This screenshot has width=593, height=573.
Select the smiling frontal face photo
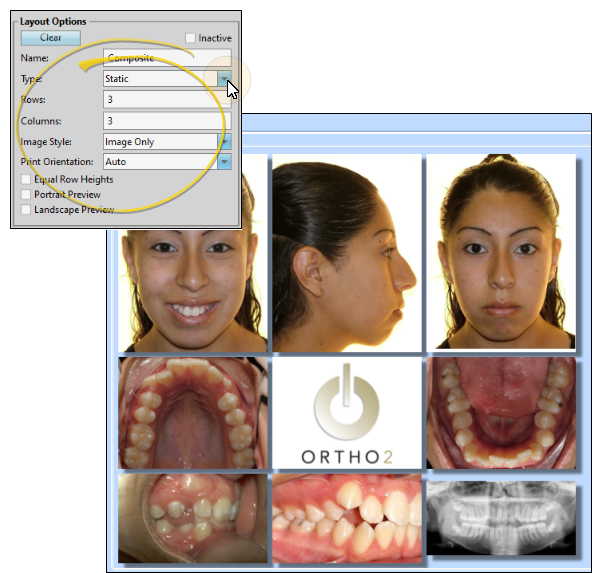pyautogui.click(x=193, y=290)
